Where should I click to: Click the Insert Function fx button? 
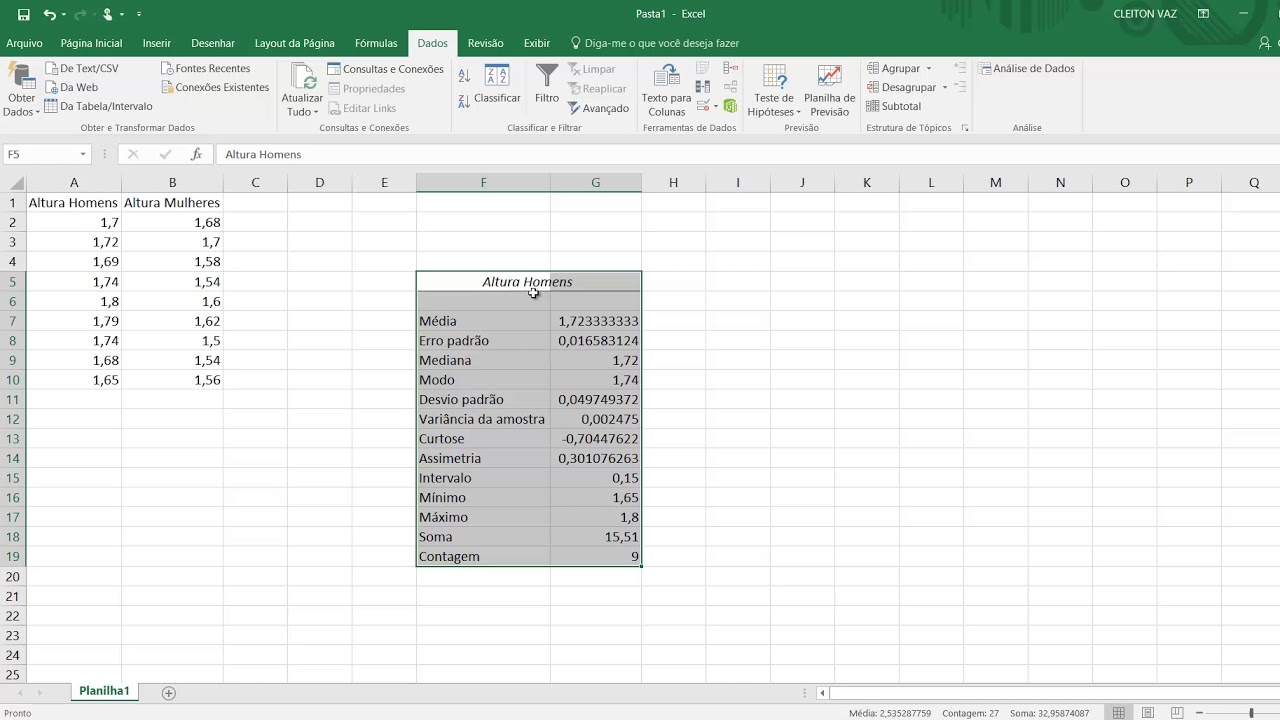pos(197,154)
